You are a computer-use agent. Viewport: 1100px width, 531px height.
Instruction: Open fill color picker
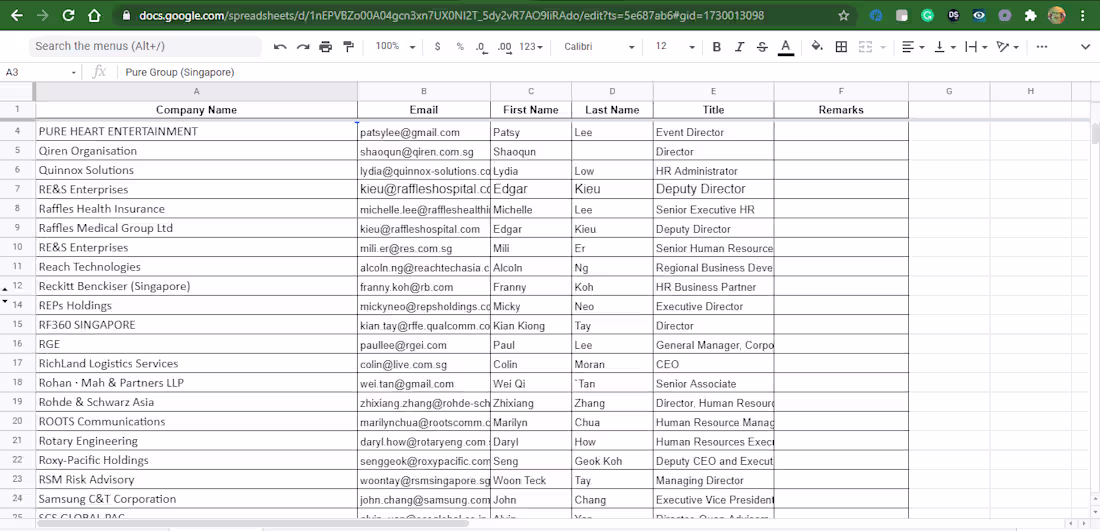pyautogui.click(x=817, y=46)
